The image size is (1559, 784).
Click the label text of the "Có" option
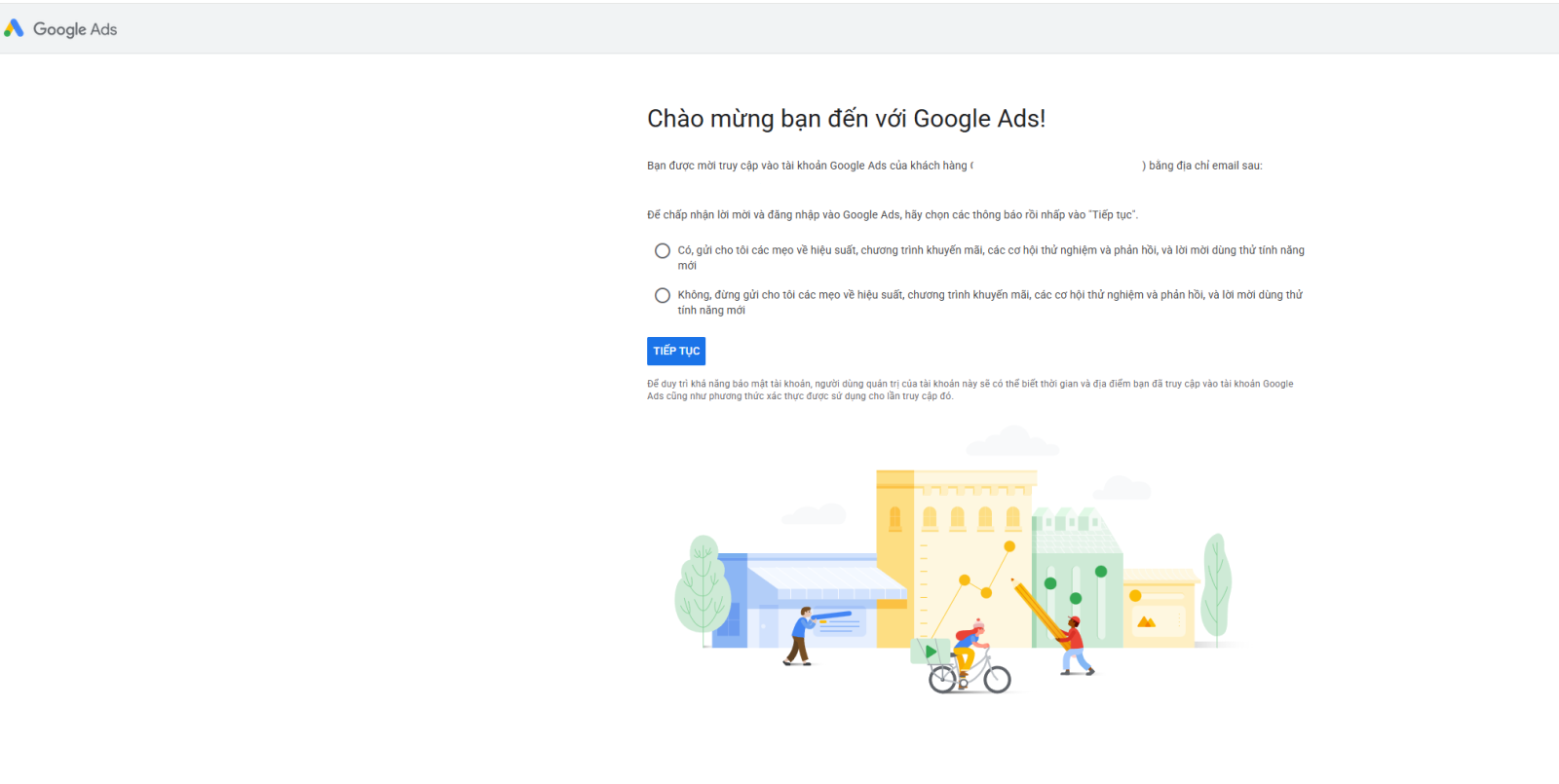click(x=991, y=258)
